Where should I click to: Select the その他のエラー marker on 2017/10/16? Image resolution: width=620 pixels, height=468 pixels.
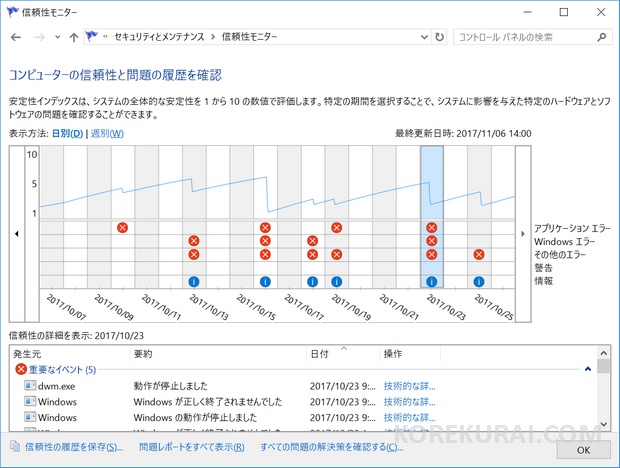pos(265,255)
